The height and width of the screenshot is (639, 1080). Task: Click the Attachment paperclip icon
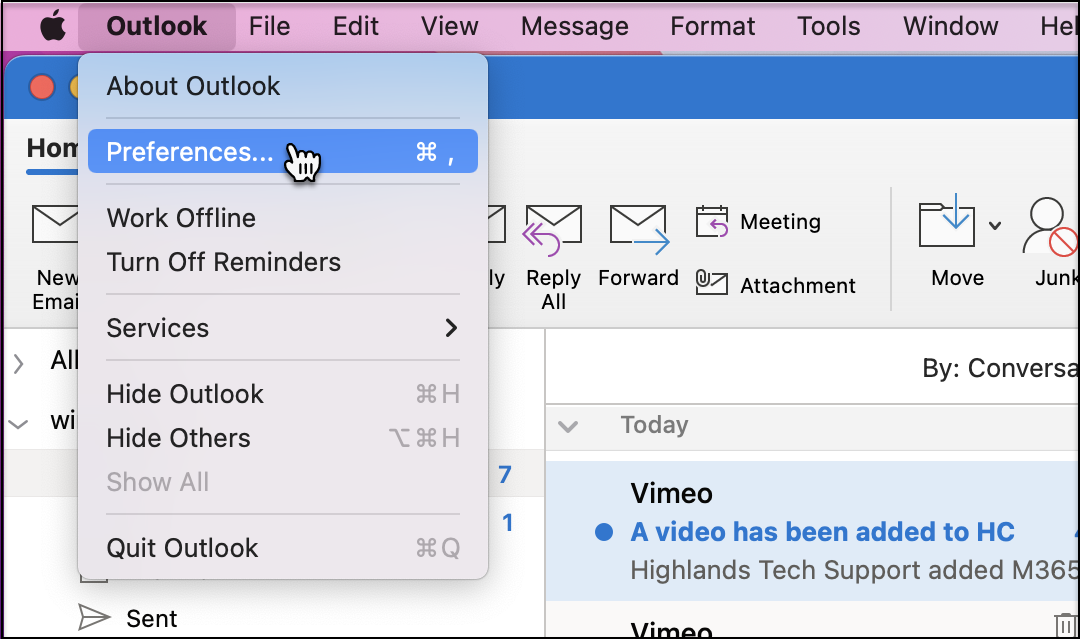712,285
